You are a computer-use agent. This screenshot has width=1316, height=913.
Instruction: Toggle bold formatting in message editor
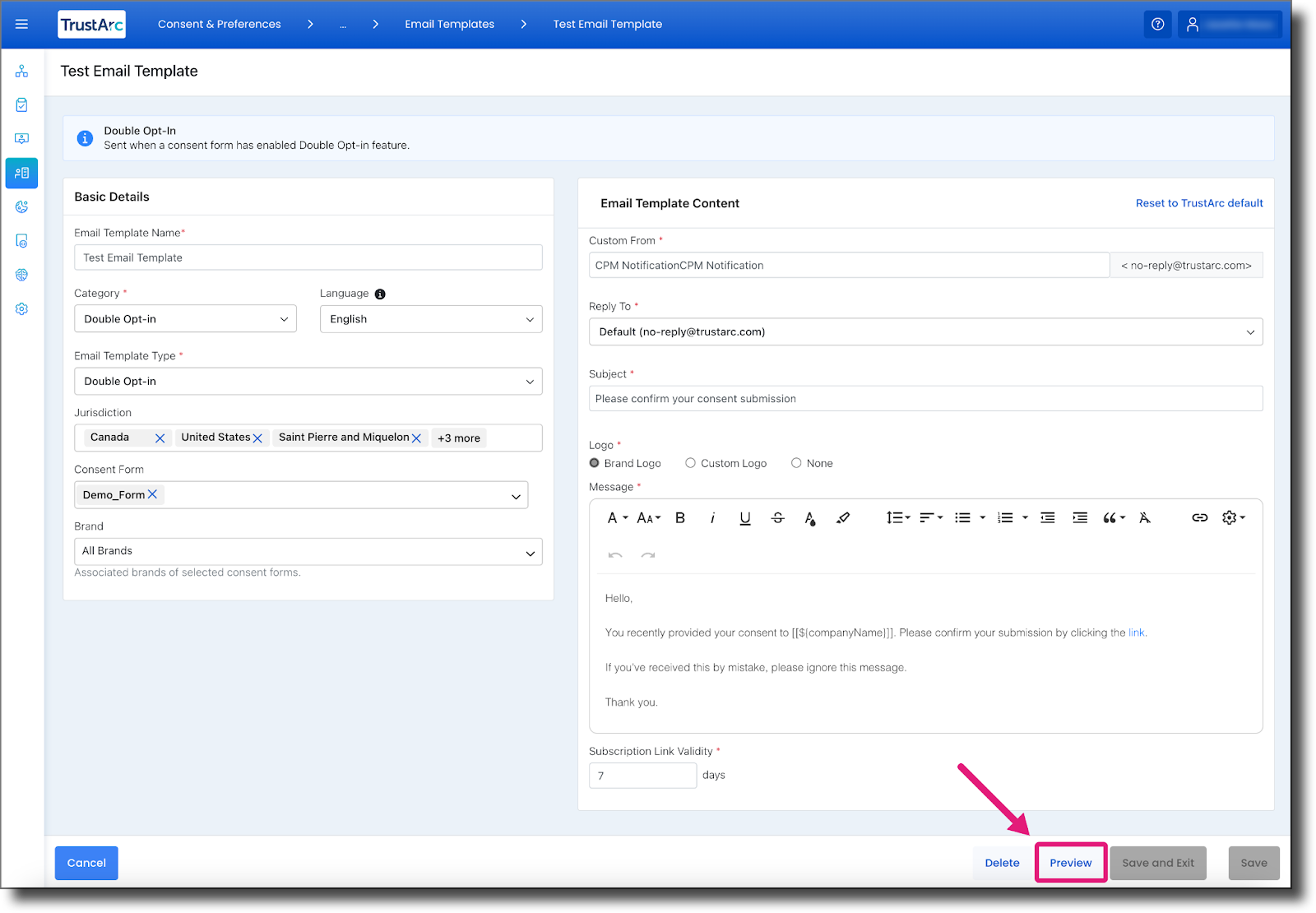tap(680, 518)
